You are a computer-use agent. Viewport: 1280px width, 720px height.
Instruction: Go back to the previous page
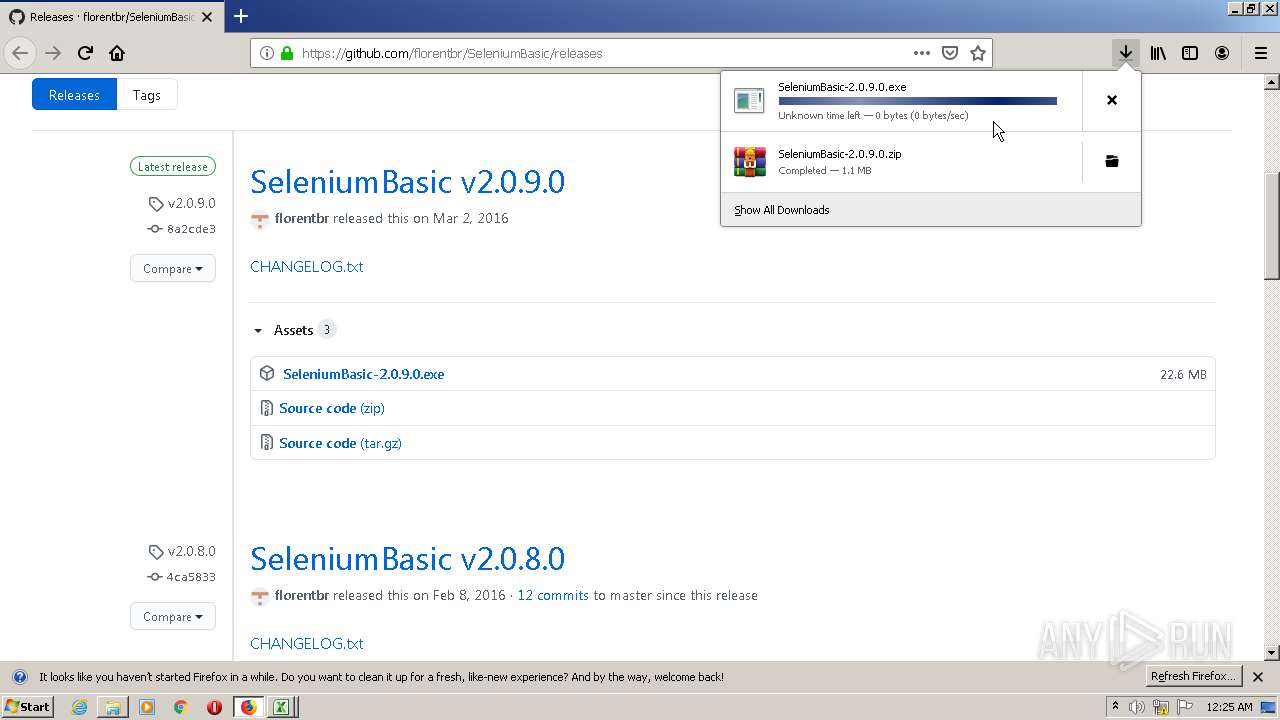[20, 53]
